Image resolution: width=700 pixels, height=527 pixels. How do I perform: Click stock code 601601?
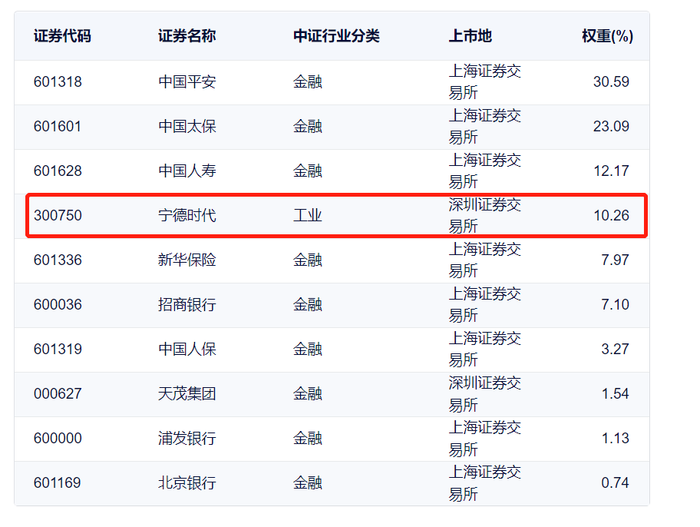coord(57,127)
